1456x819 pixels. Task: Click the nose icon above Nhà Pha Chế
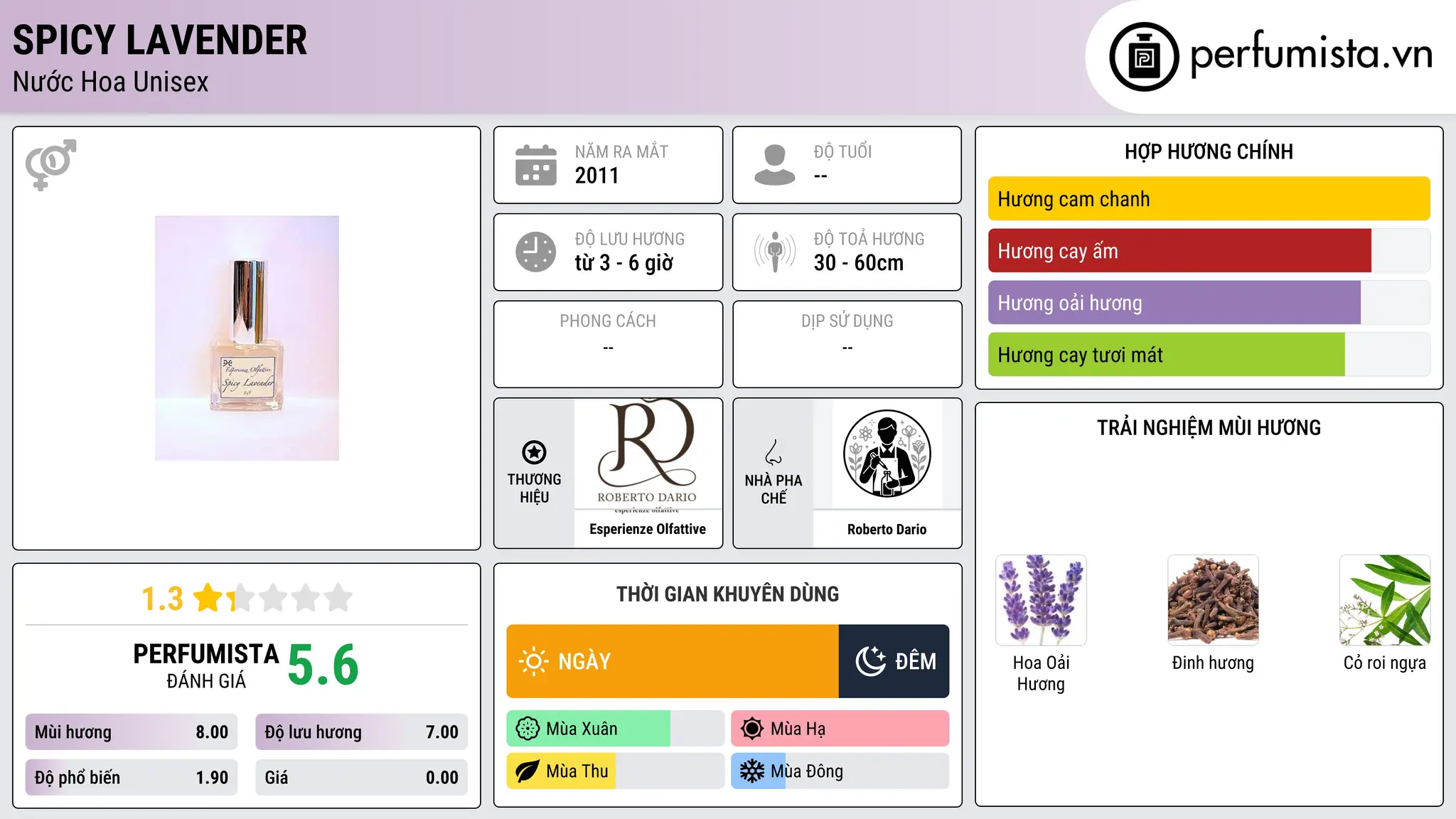point(773,452)
